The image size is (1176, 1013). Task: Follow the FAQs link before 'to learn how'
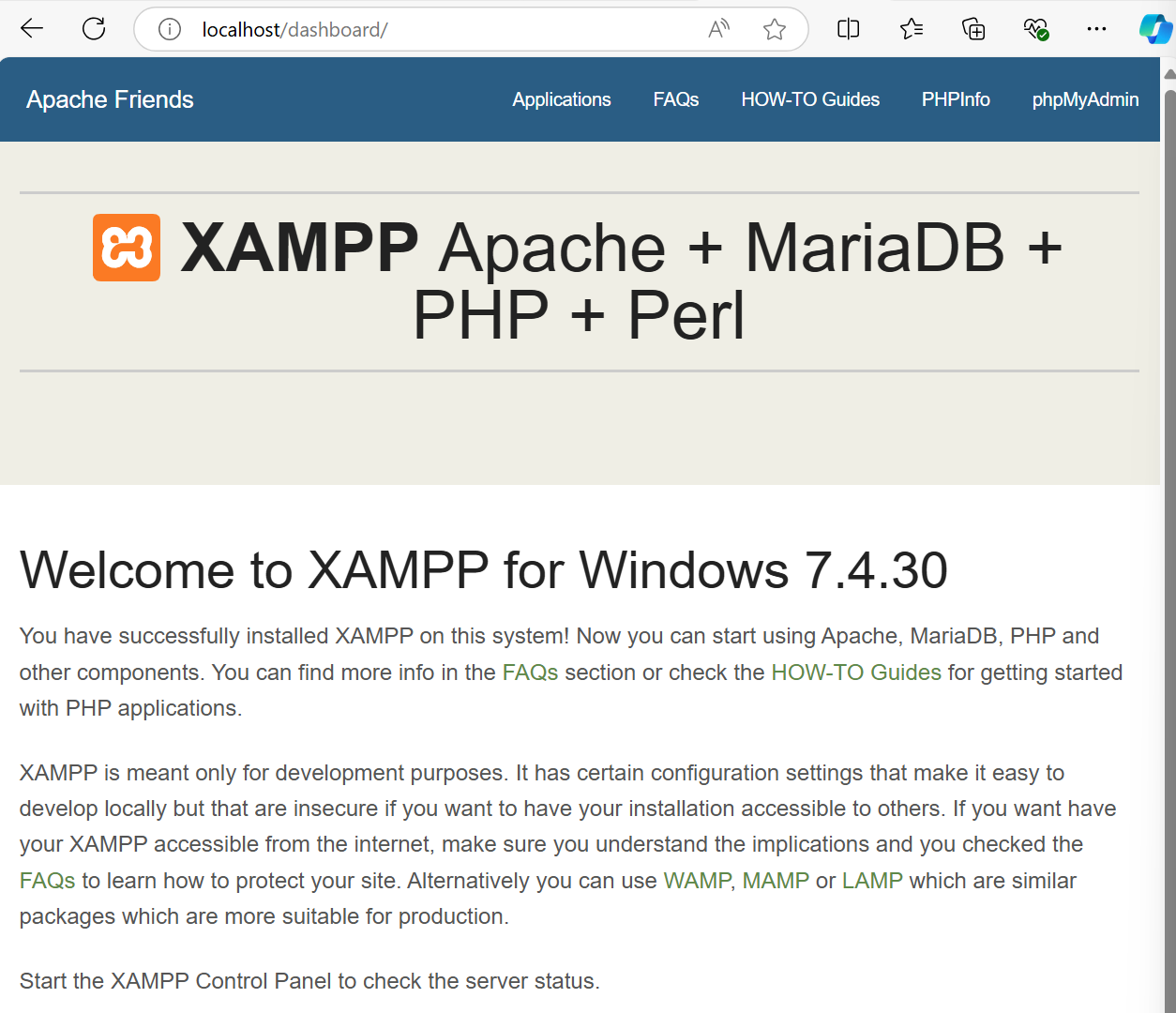[x=47, y=881]
